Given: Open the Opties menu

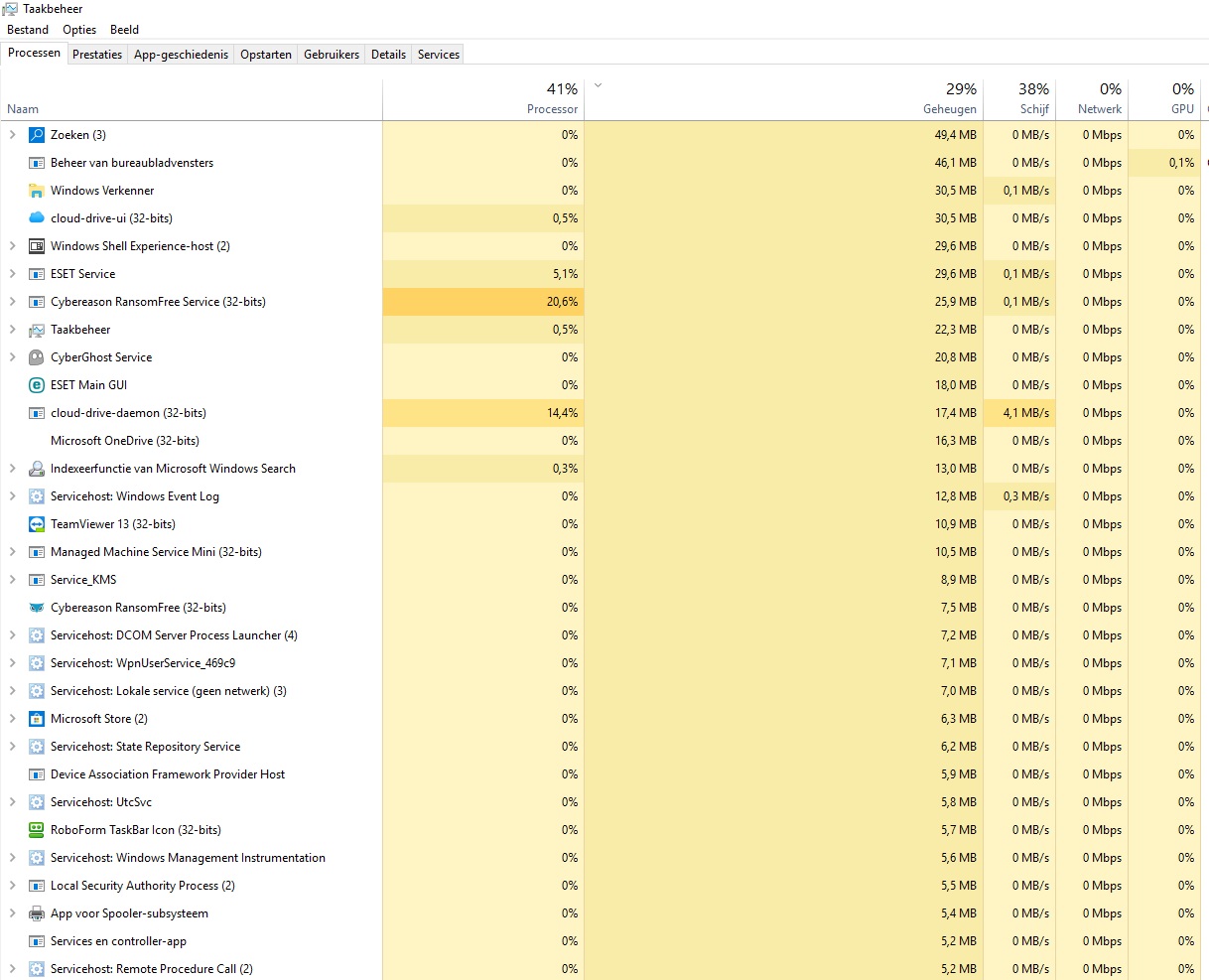Looking at the screenshot, I should tap(79, 30).
